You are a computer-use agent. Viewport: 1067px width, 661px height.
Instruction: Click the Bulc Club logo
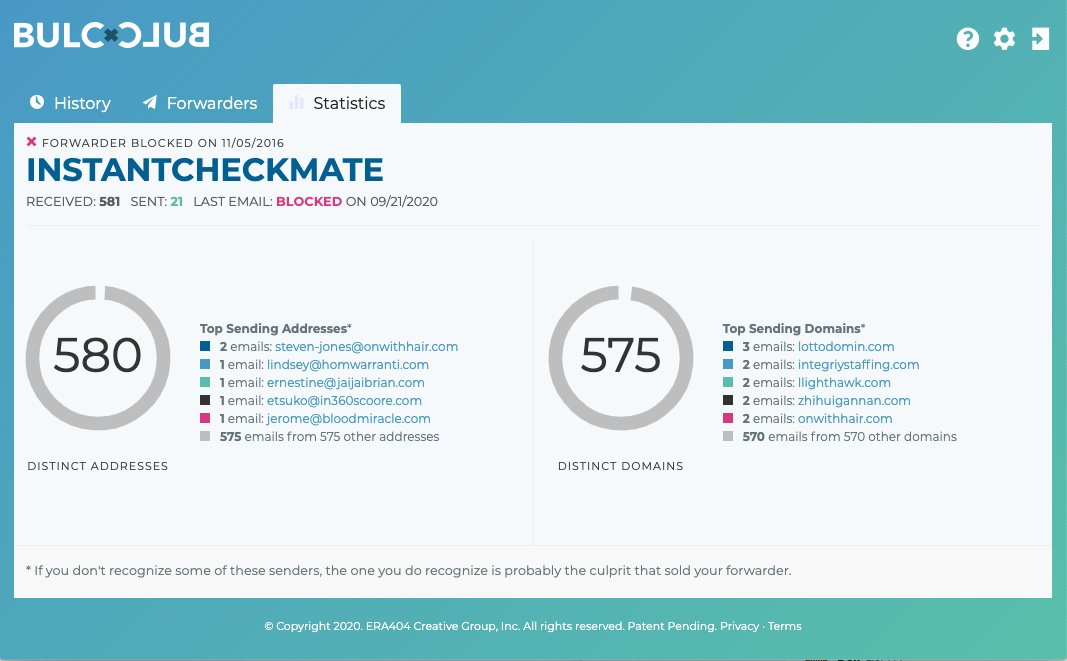[112, 35]
